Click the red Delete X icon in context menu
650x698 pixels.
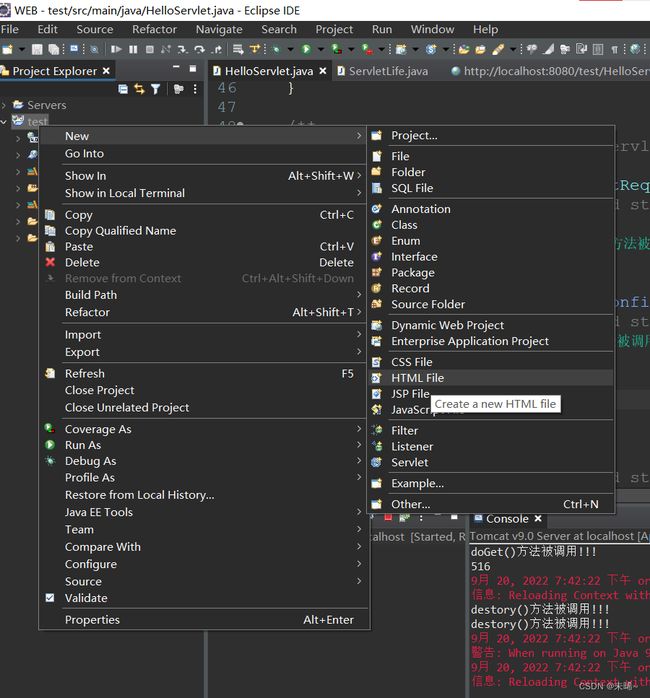click(x=50, y=262)
